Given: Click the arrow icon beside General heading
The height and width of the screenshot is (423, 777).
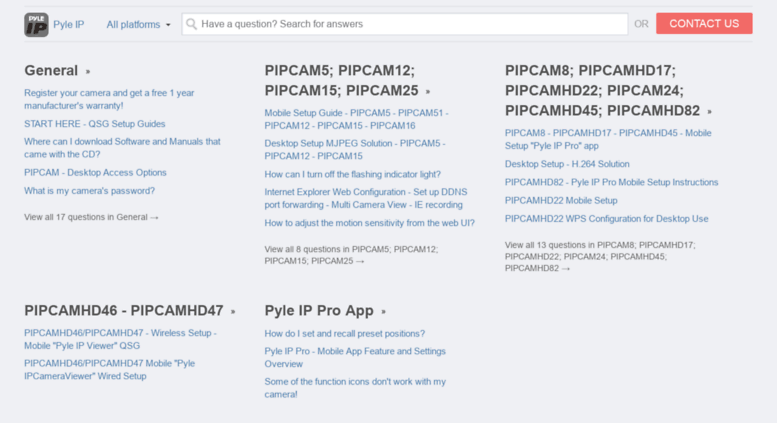Looking at the screenshot, I should tap(88, 72).
